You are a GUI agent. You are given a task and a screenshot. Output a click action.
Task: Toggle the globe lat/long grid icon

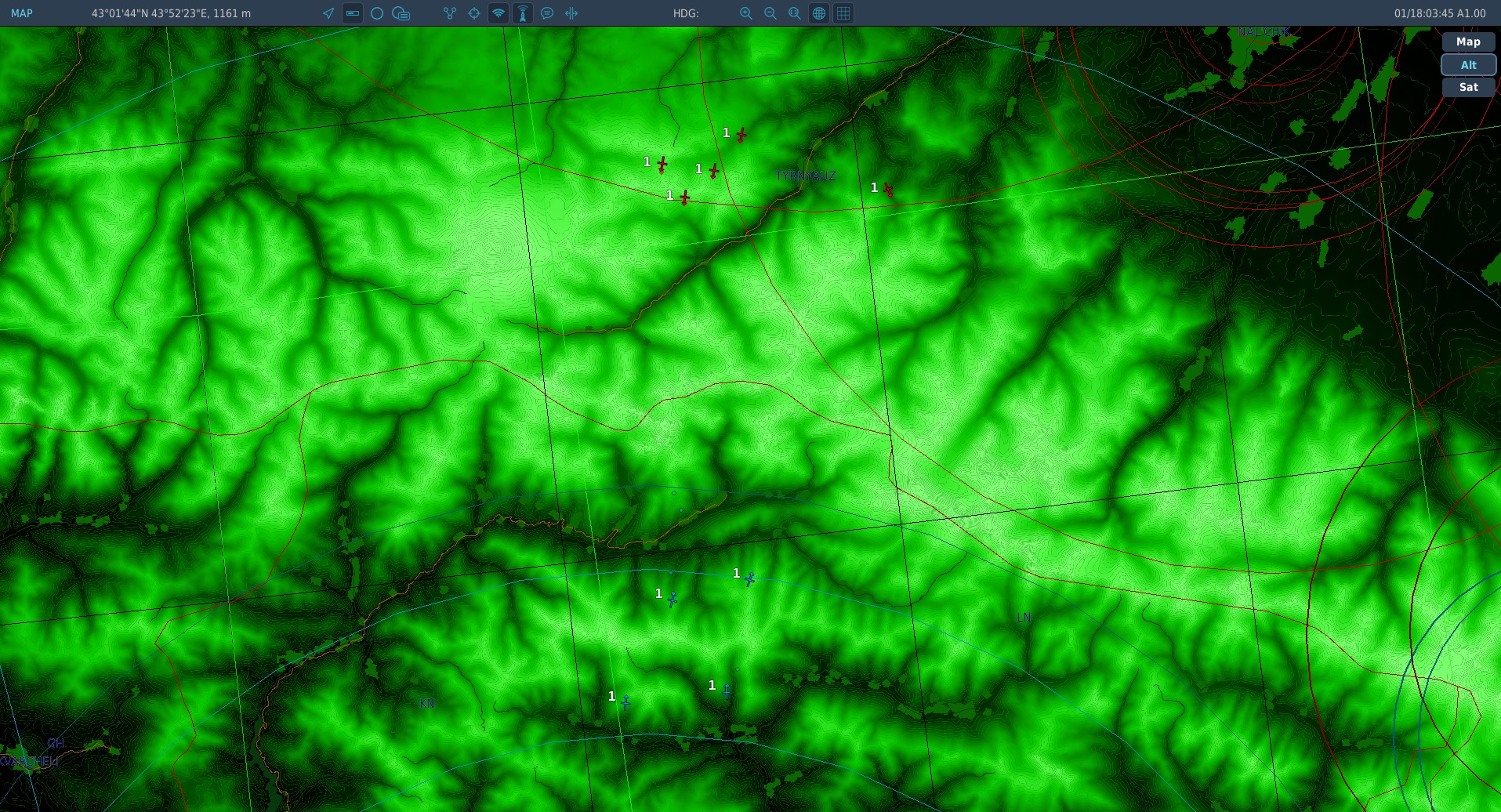[x=819, y=13]
